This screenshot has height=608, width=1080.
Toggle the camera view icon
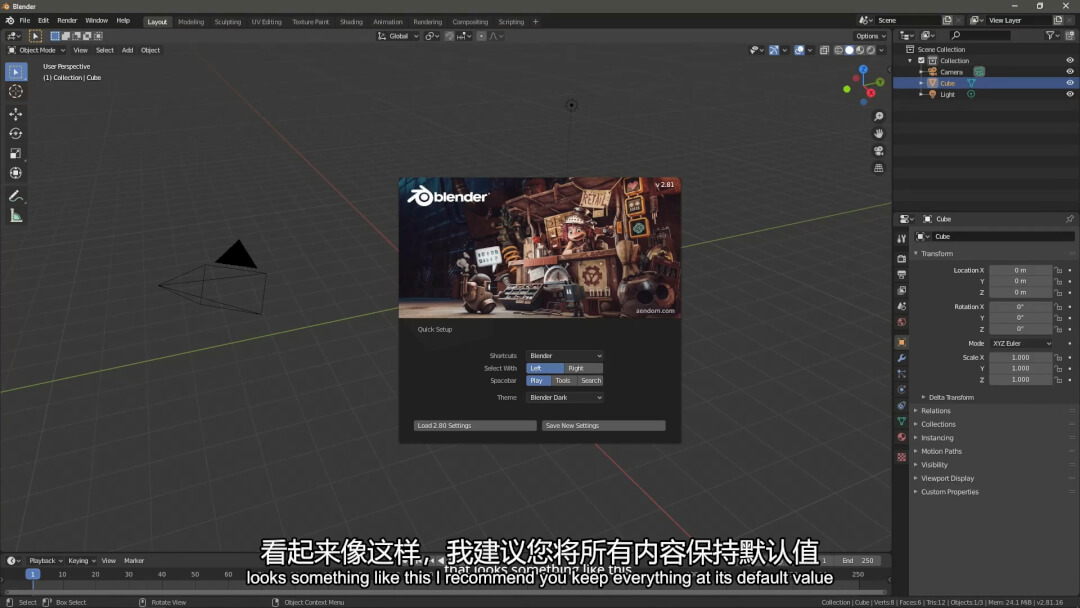click(x=879, y=151)
